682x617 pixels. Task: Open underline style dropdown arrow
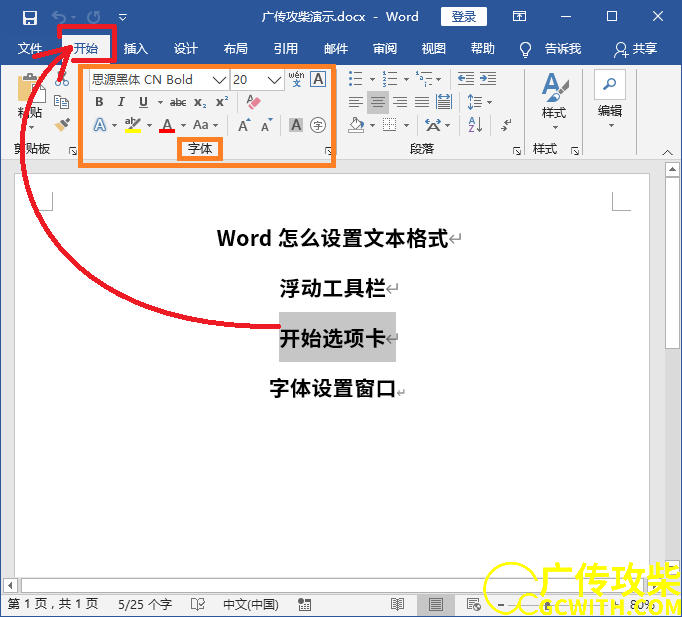click(x=160, y=103)
